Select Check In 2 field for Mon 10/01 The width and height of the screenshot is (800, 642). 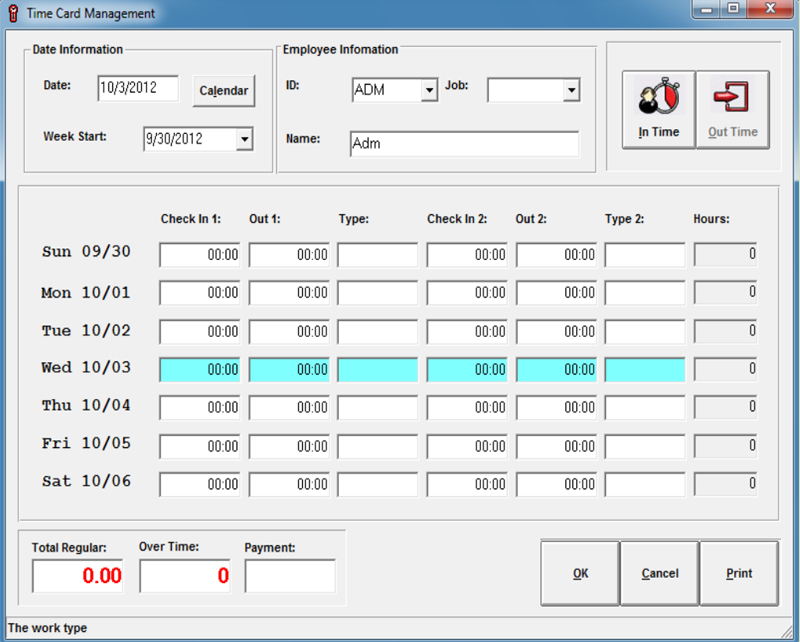(x=467, y=293)
